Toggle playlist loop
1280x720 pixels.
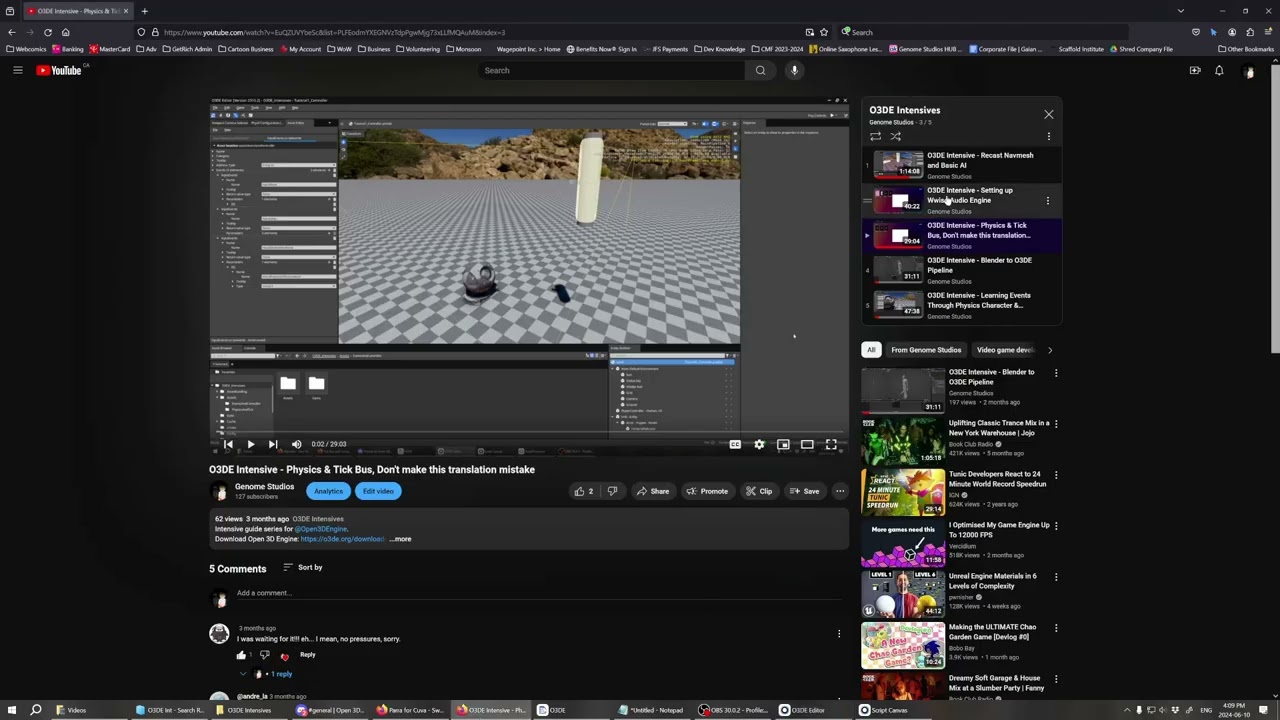875,136
